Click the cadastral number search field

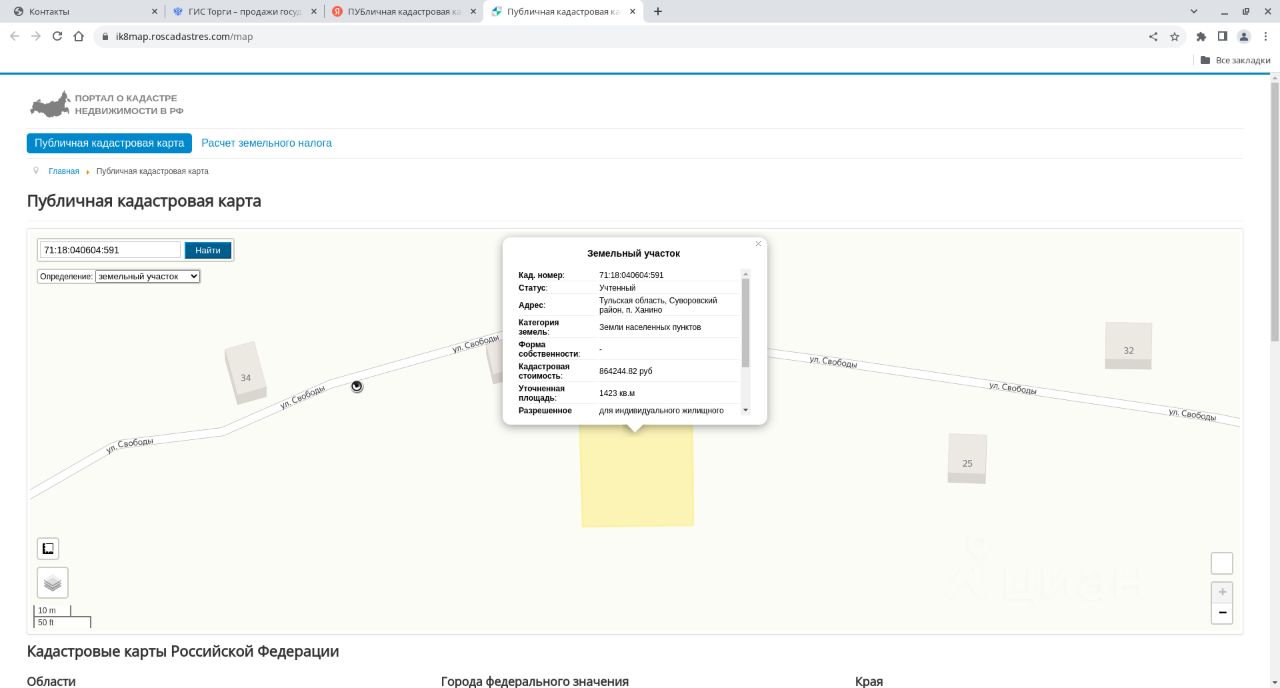110,250
